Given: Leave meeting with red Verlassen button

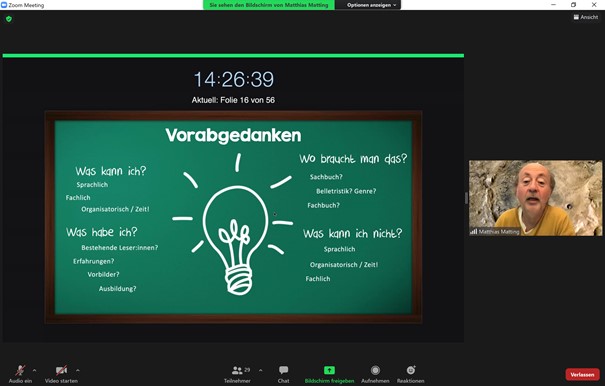Looking at the screenshot, I should (582, 374).
